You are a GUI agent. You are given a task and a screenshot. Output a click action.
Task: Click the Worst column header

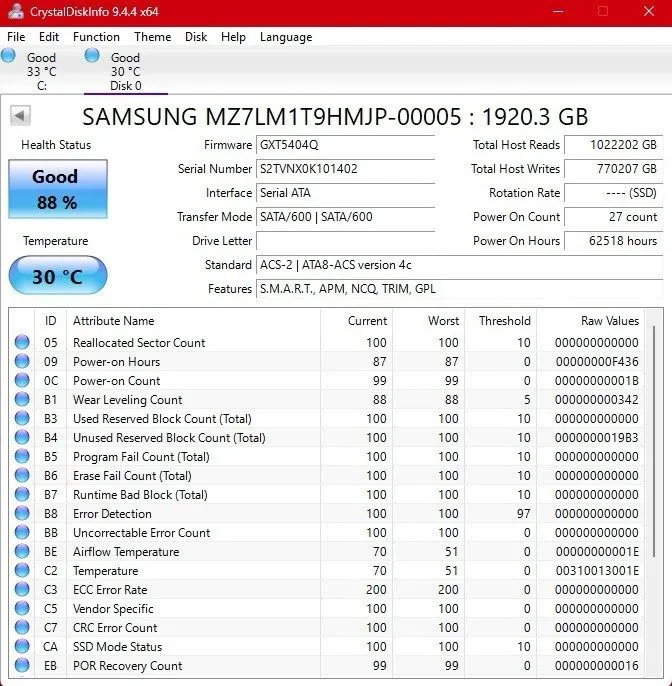pyautogui.click(x=429, y=321)
